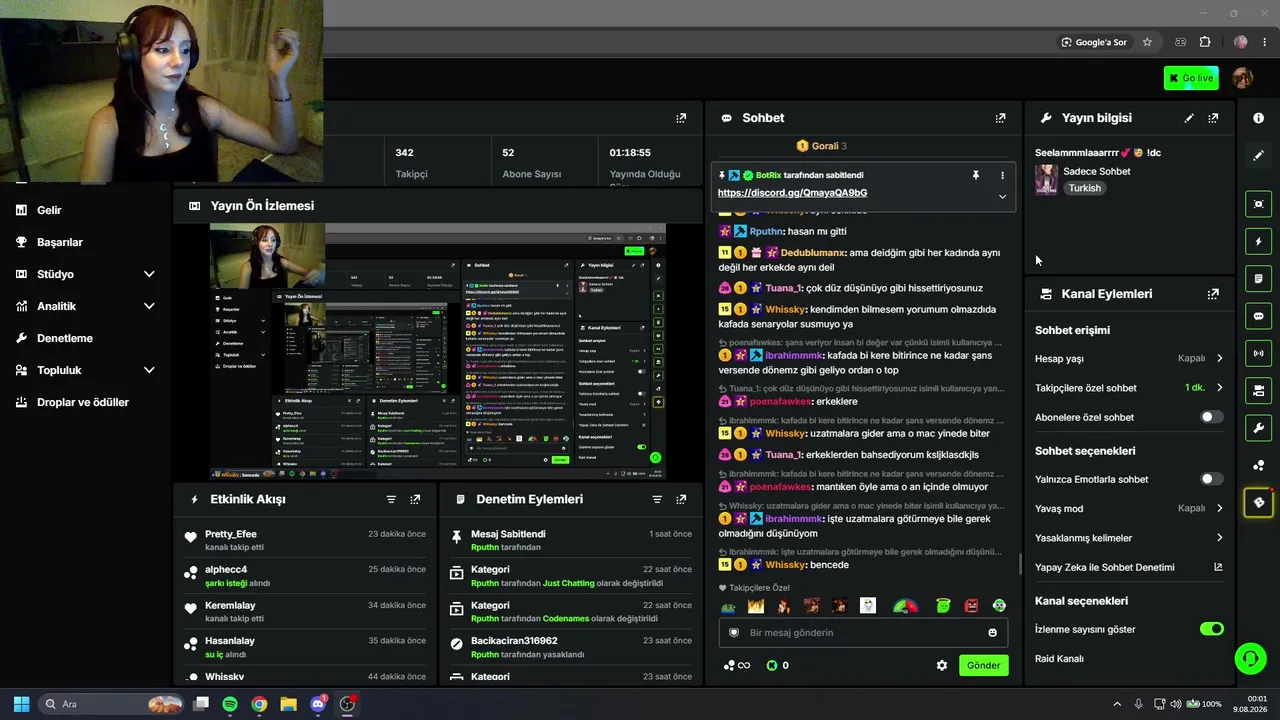Screen dimensions: 1280x720
Task: Click the Windows Start button
Action: (21, 704)
